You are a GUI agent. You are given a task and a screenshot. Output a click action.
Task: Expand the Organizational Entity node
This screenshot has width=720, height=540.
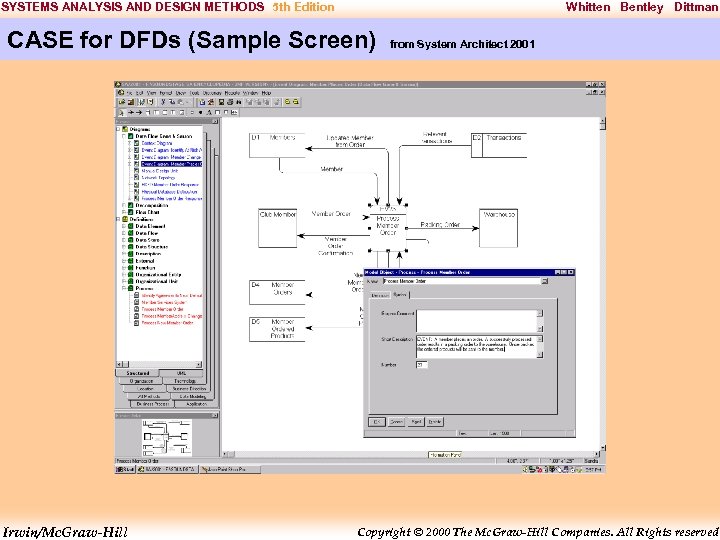pos(124,275)
